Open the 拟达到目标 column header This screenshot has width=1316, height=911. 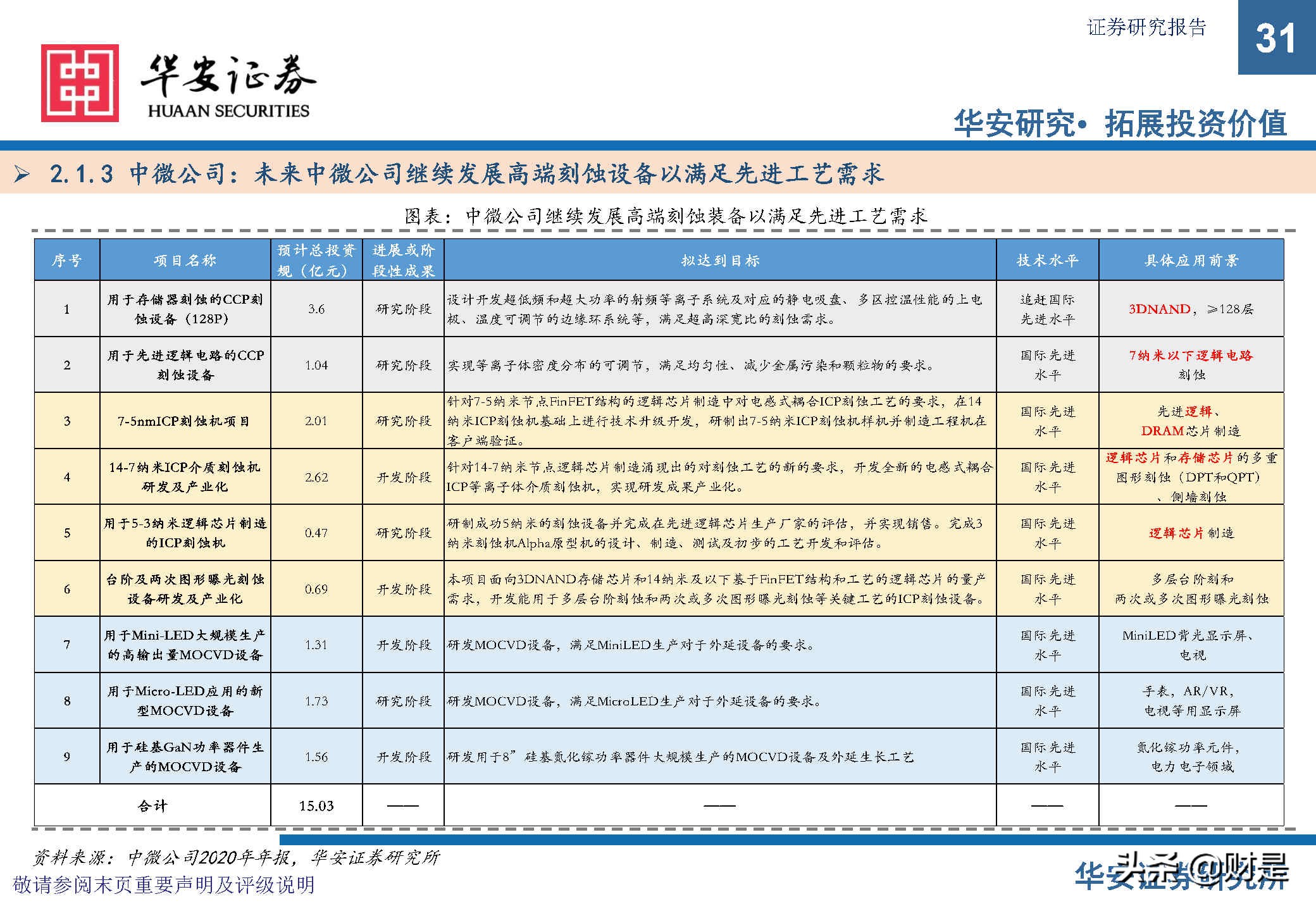[721, 259]
